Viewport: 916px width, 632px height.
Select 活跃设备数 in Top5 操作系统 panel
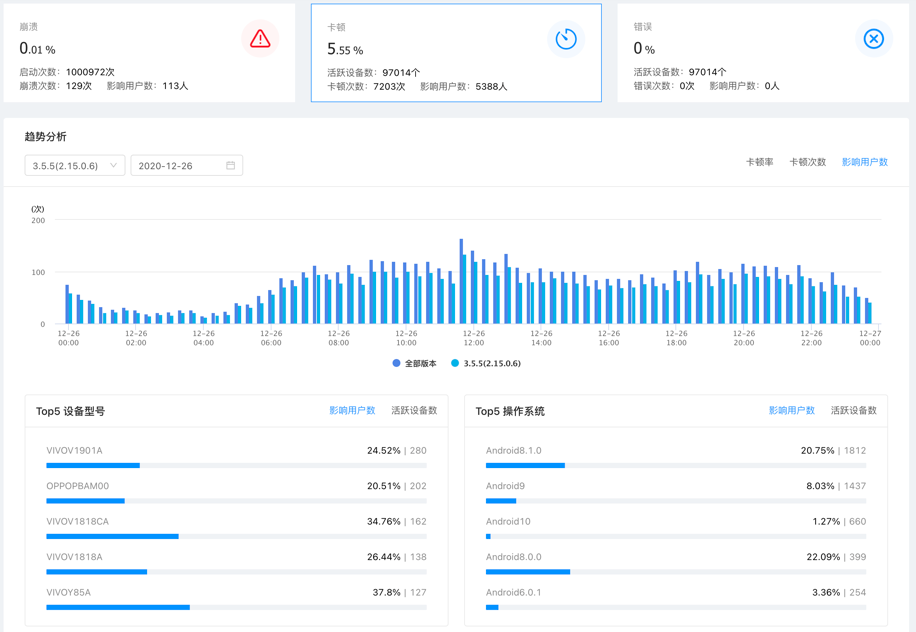[853, 411]
